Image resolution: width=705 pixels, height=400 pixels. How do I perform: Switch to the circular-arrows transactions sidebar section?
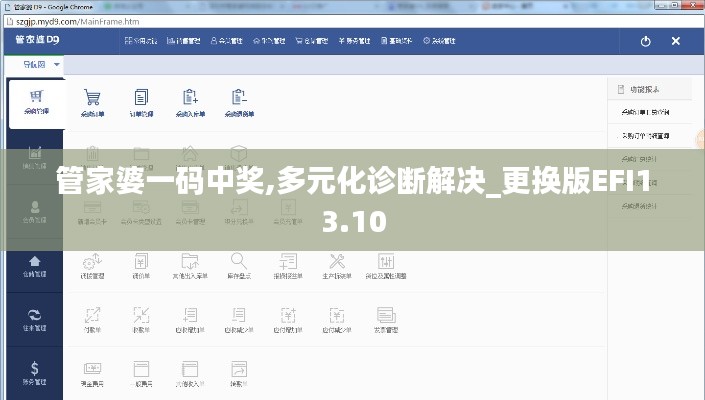(x=35, y=318)
